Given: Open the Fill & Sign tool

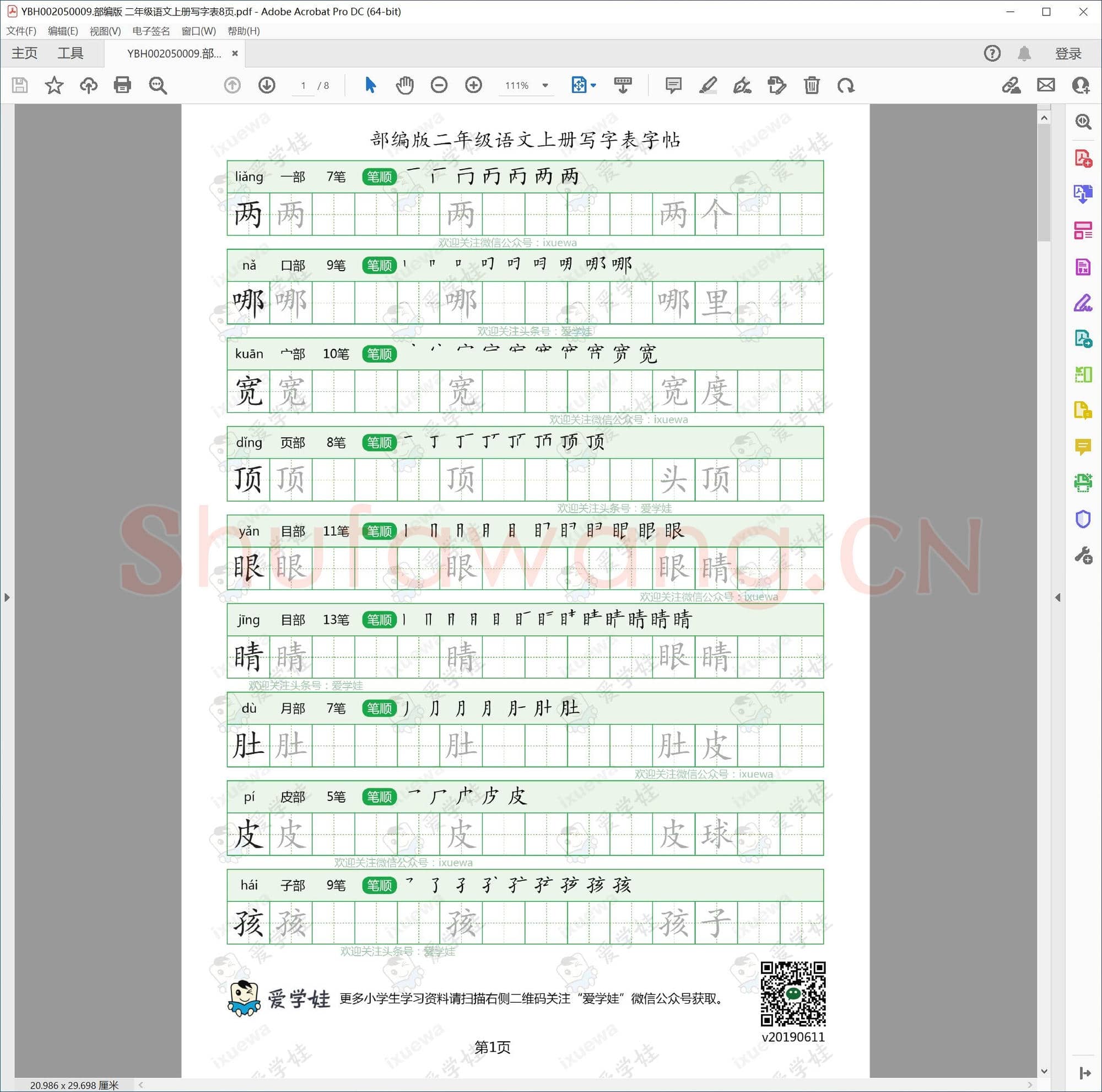Looking at the screenshot, I should [x=1083, y=305].
